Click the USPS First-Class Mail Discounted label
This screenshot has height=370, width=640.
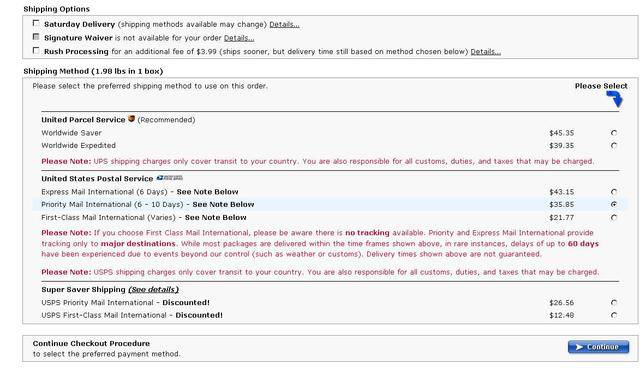pos(132,315)
